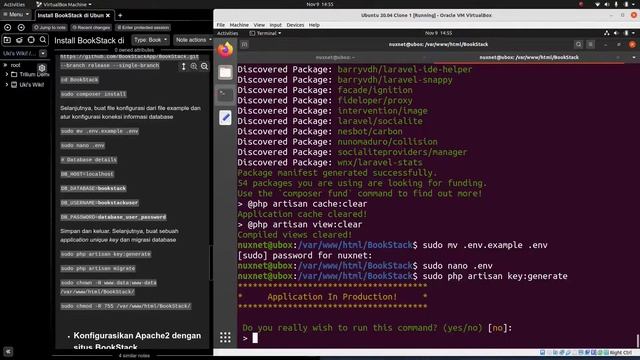The width and height of the screenshot is (640, 360).
Task: Click the search icon in Trilium sidebar
Action: click(x=43, y=40)
